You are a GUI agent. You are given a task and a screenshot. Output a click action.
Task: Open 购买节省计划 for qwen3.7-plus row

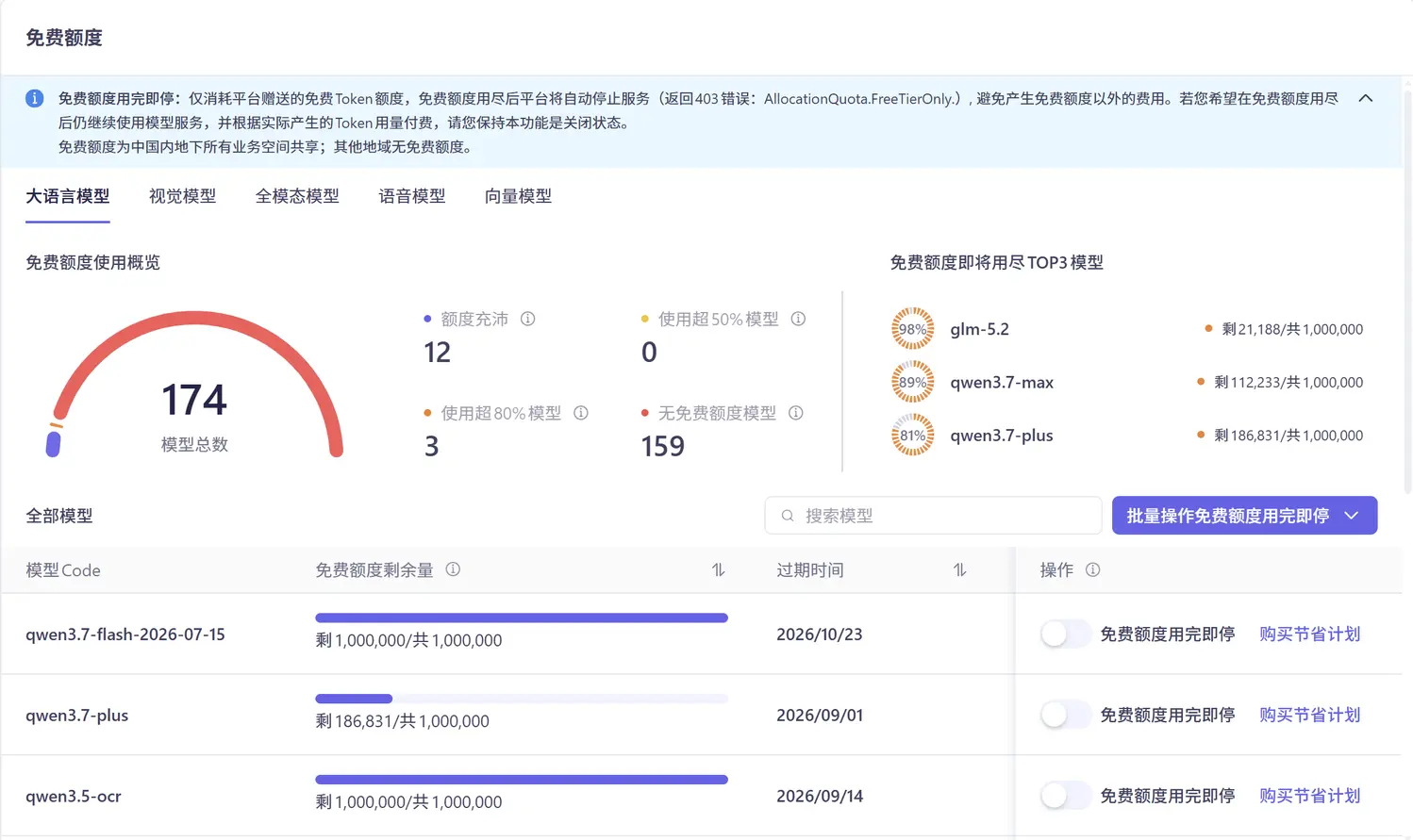point(1309,716)
